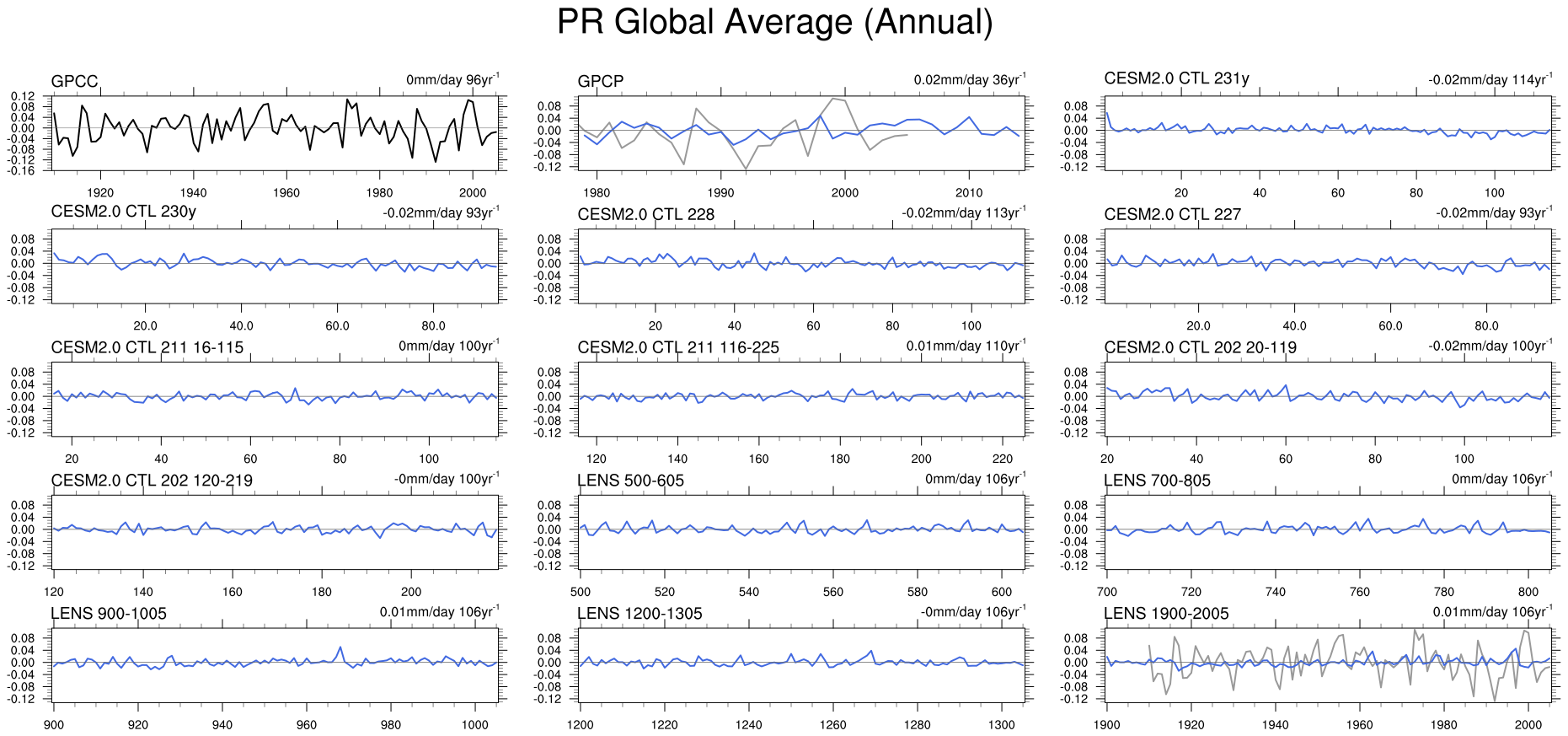Open the GPCP time series plot

pos(801,133)
